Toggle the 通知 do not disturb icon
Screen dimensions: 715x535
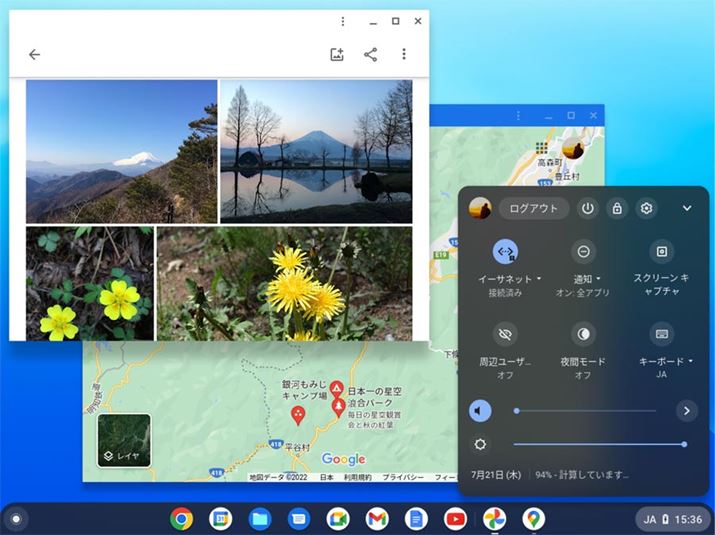pos(583,251)
